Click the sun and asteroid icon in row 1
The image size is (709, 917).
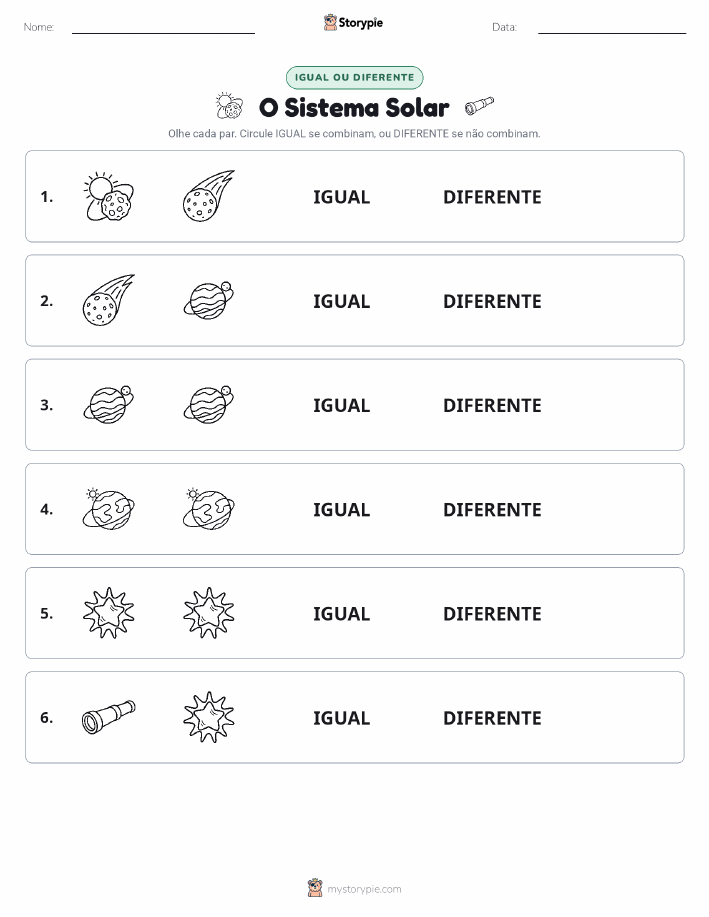coord(109,196)
